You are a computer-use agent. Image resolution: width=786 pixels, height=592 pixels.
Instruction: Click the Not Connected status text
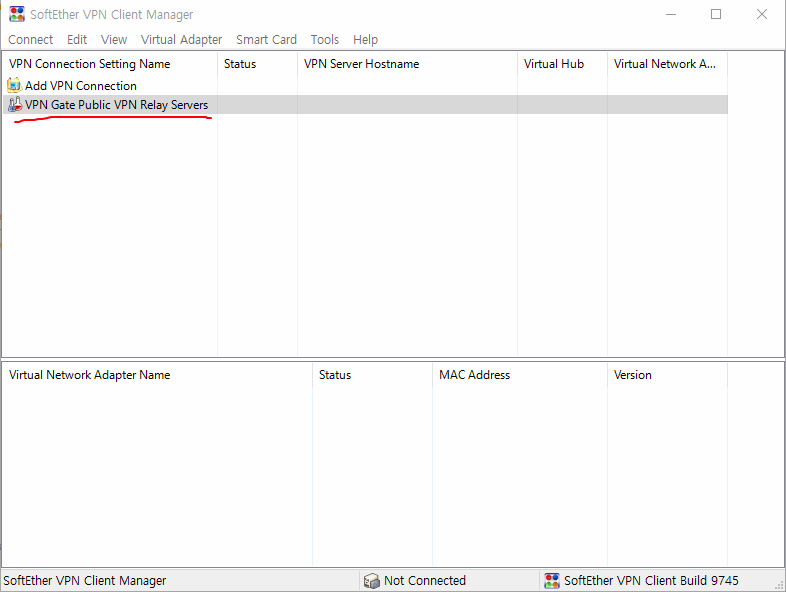pyautogui.click(x=425, y=580)
